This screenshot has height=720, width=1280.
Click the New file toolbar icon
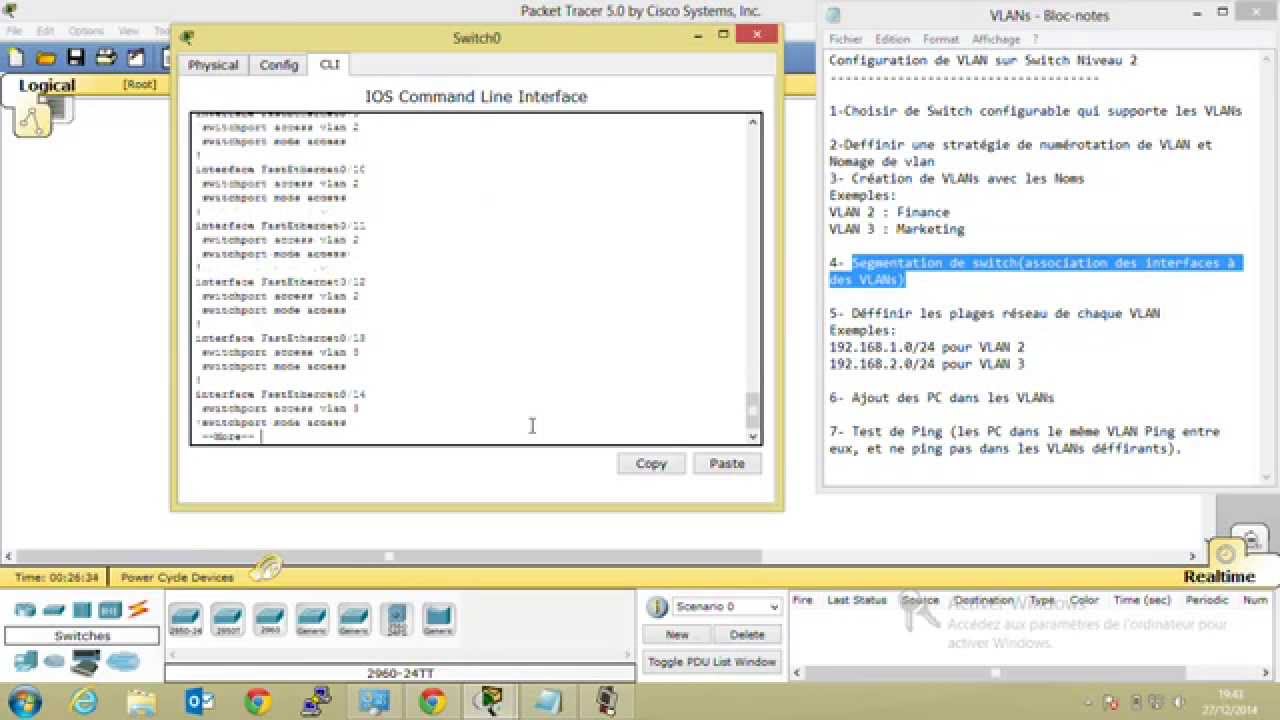[15, 58]
